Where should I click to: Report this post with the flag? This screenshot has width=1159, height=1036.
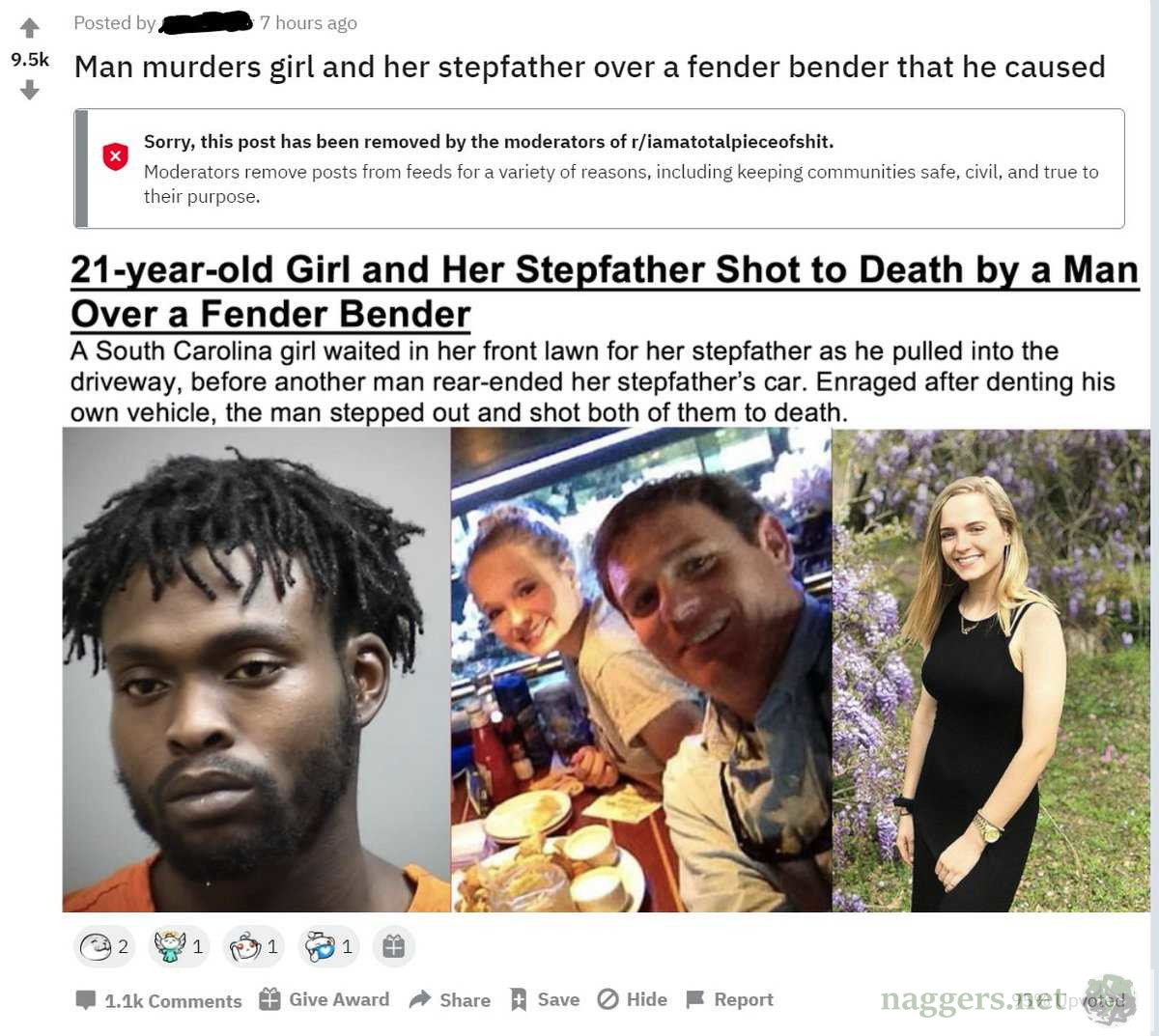pos(729,999)
